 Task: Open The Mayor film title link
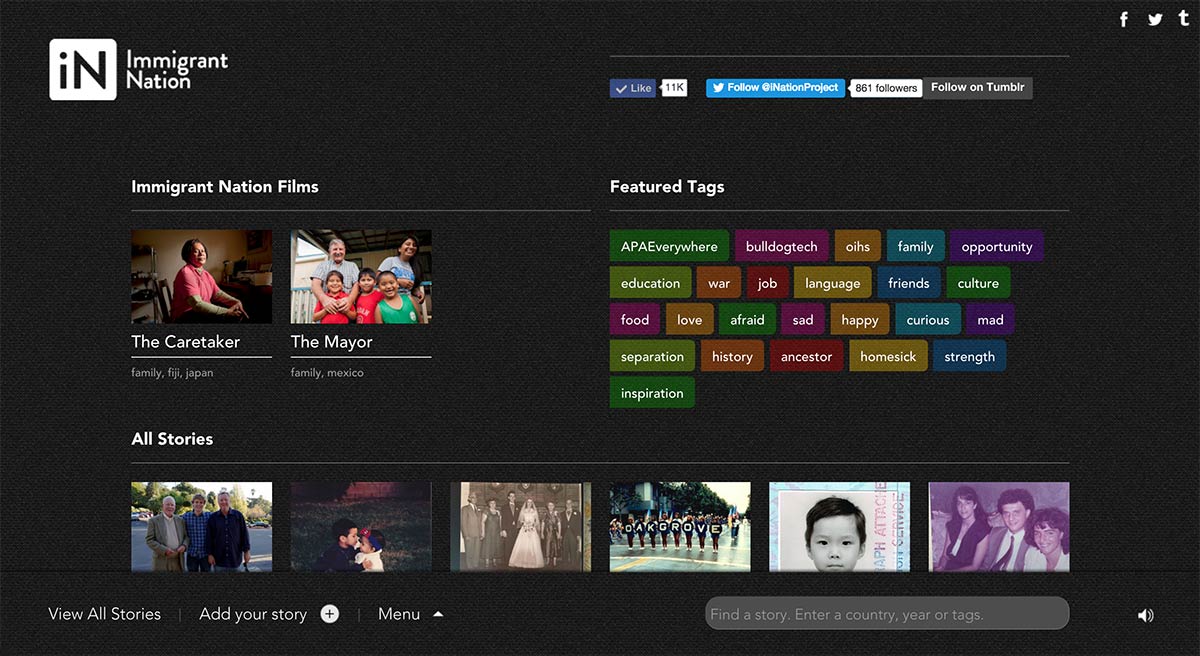(x=331, y=342)
